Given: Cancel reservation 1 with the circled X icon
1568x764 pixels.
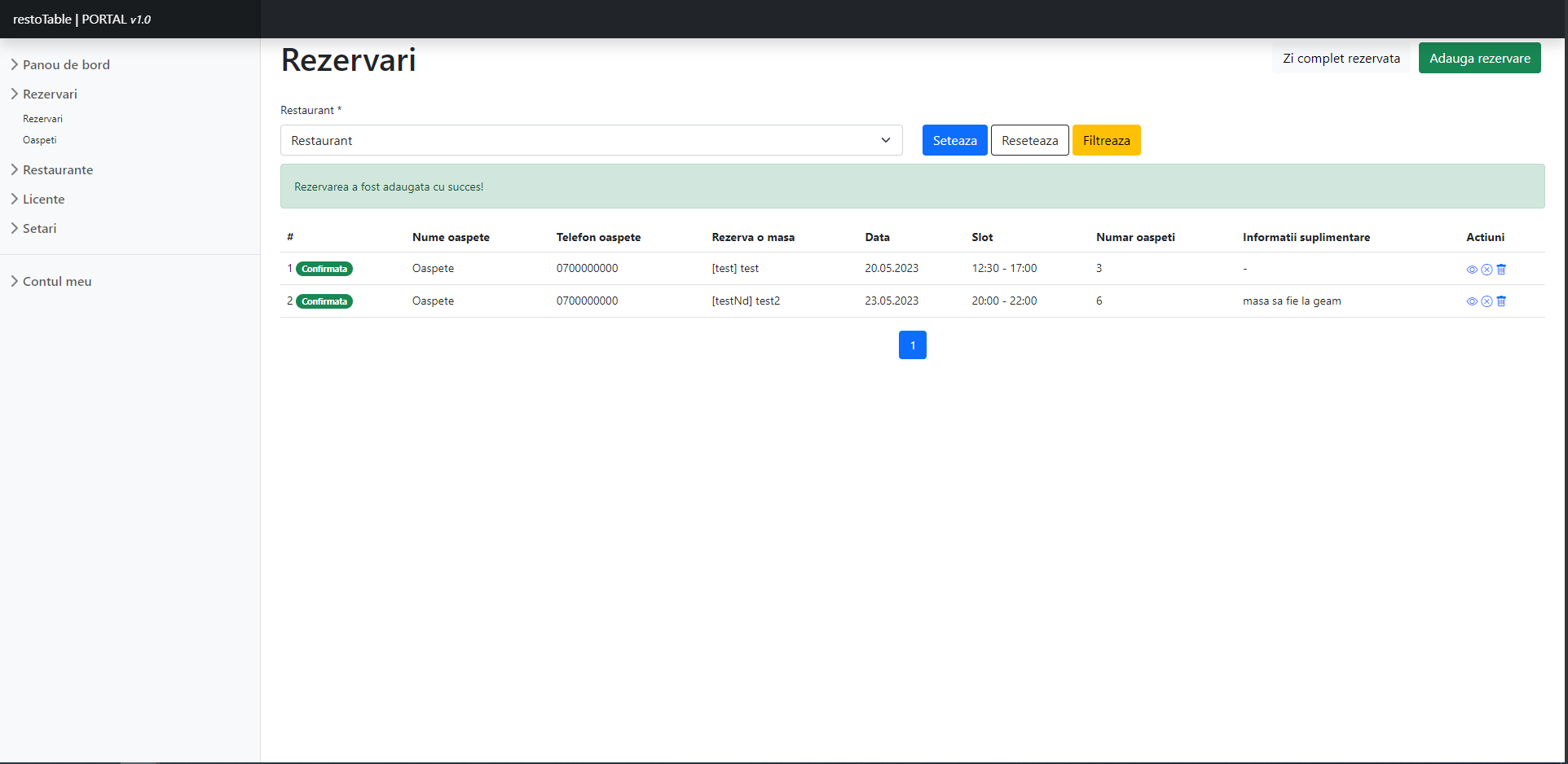Looking at the screenshot, I should pyautogui.click(x=1487, y=270).
